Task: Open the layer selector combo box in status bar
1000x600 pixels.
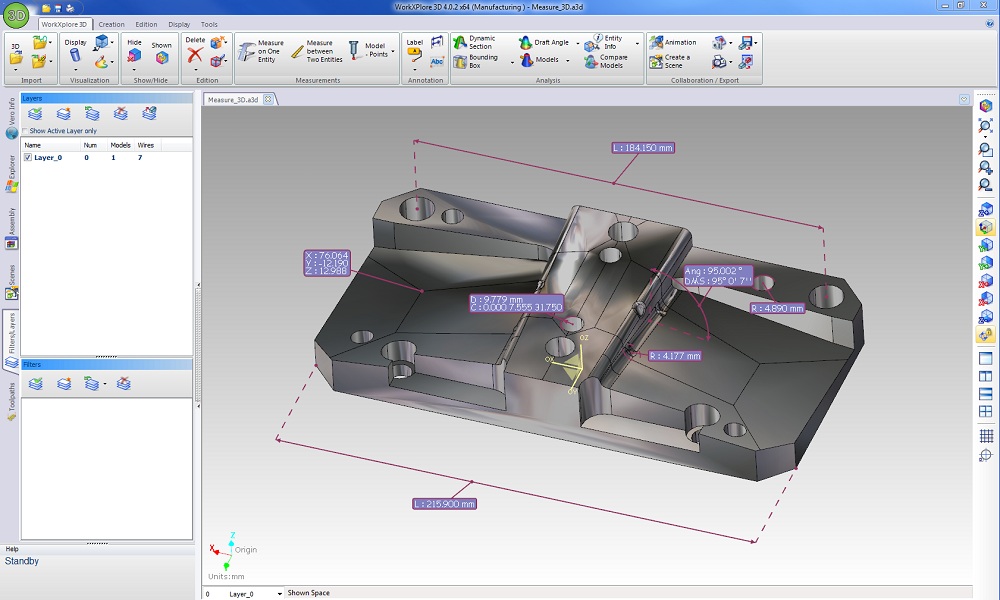Action: (x=279, y=594)
